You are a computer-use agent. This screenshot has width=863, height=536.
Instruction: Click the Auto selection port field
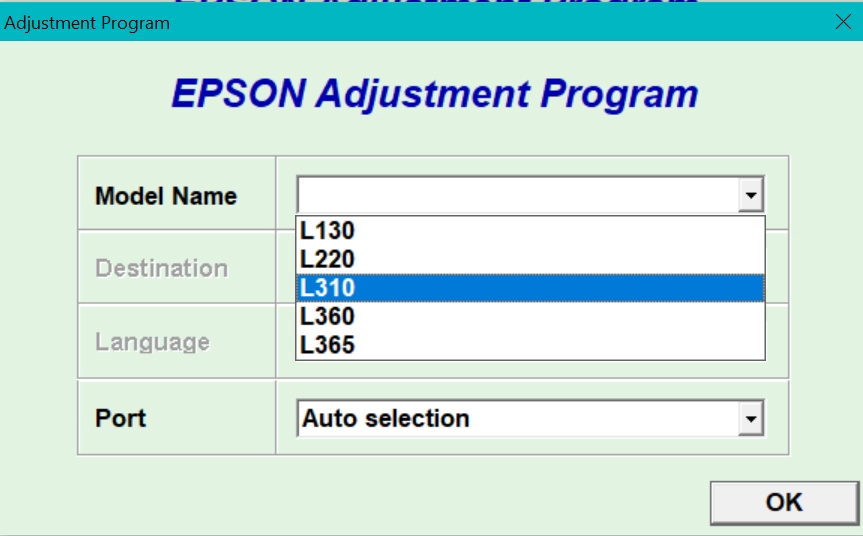(x=517, y=419)
